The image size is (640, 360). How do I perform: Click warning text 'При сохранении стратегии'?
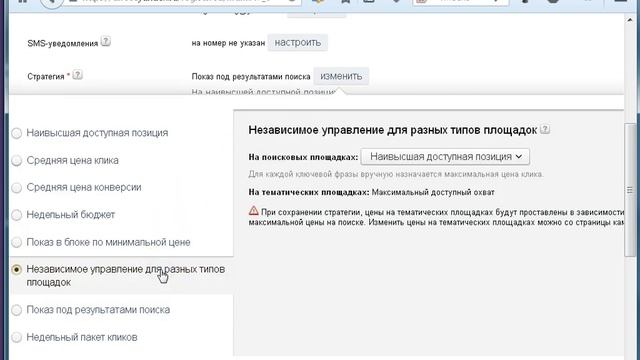coord(311,212)
